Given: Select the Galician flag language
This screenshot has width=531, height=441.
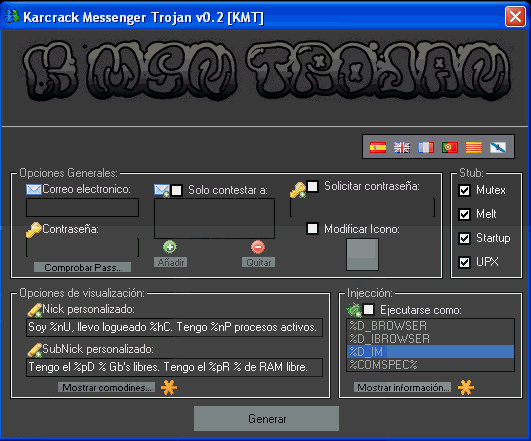Looking at the screenshot, I should [498, 147].
